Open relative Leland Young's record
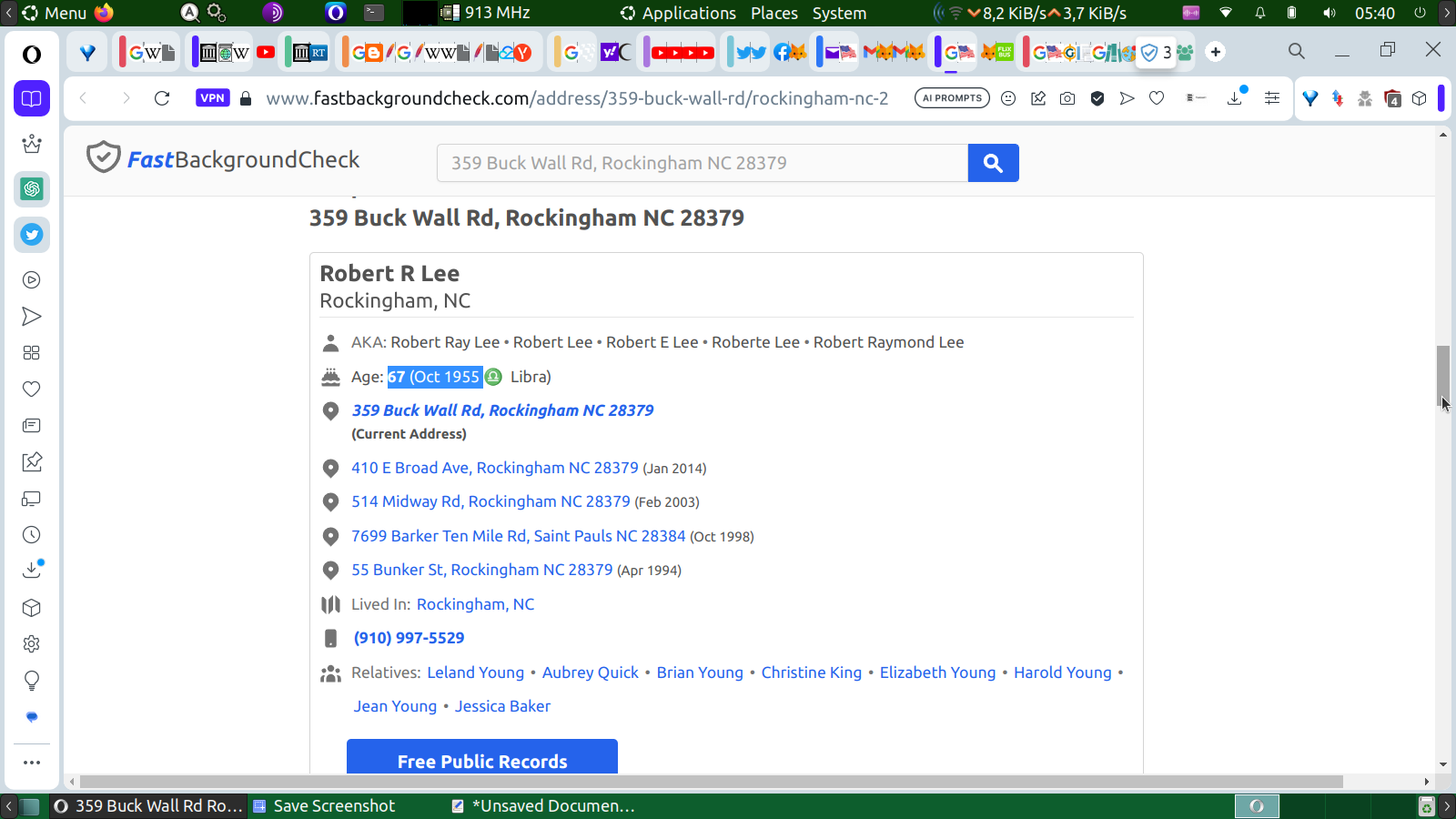 [476, 672]
